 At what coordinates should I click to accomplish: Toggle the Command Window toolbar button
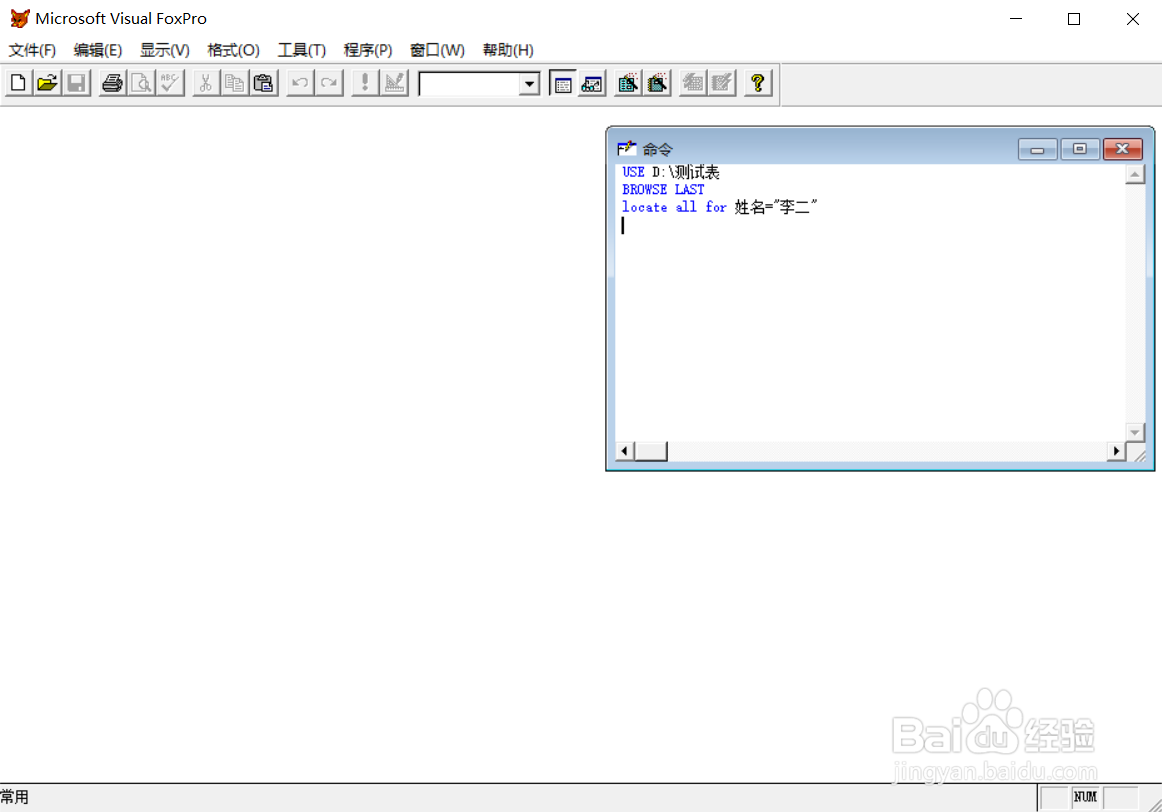pyautogui.click(x=563, y=83)
